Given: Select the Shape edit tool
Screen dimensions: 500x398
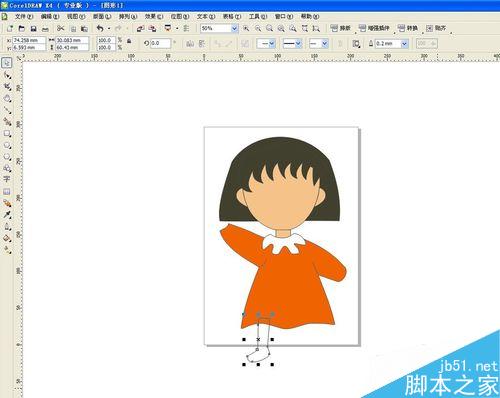Looking at the screenshot, I should click(x=7, y=75).
